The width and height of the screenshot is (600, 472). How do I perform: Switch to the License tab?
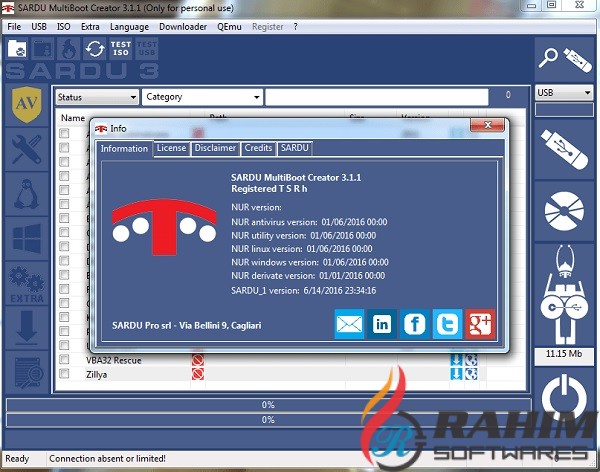(171, 148)
